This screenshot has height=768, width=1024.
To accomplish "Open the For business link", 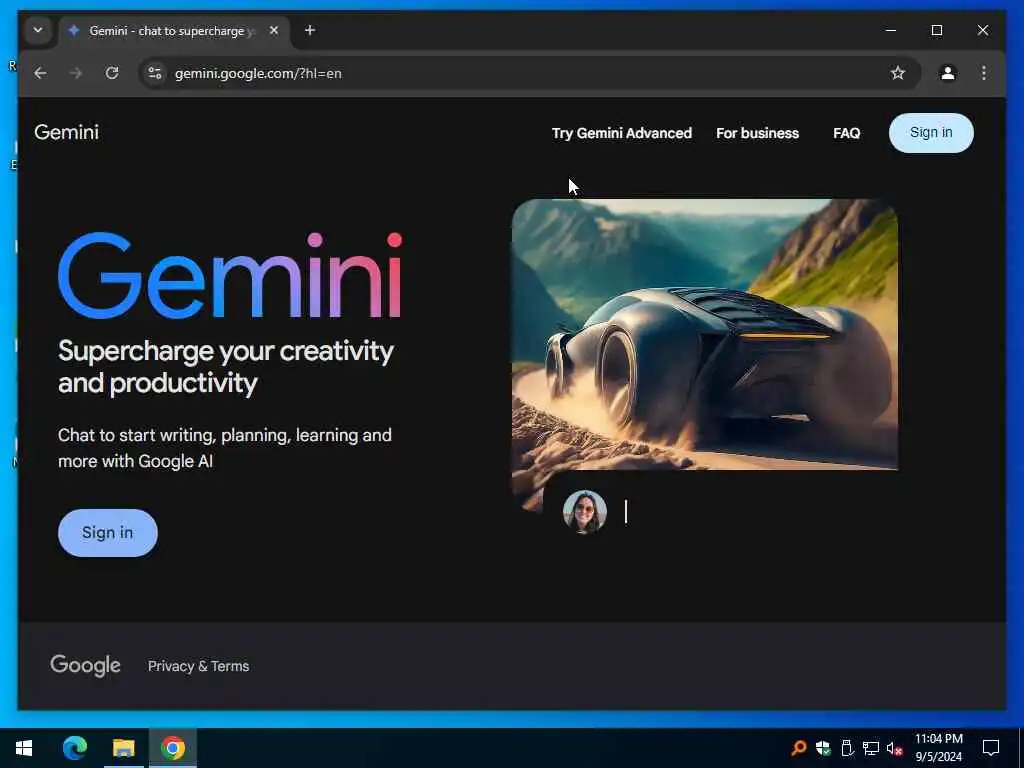I will [x=758, y=133].
